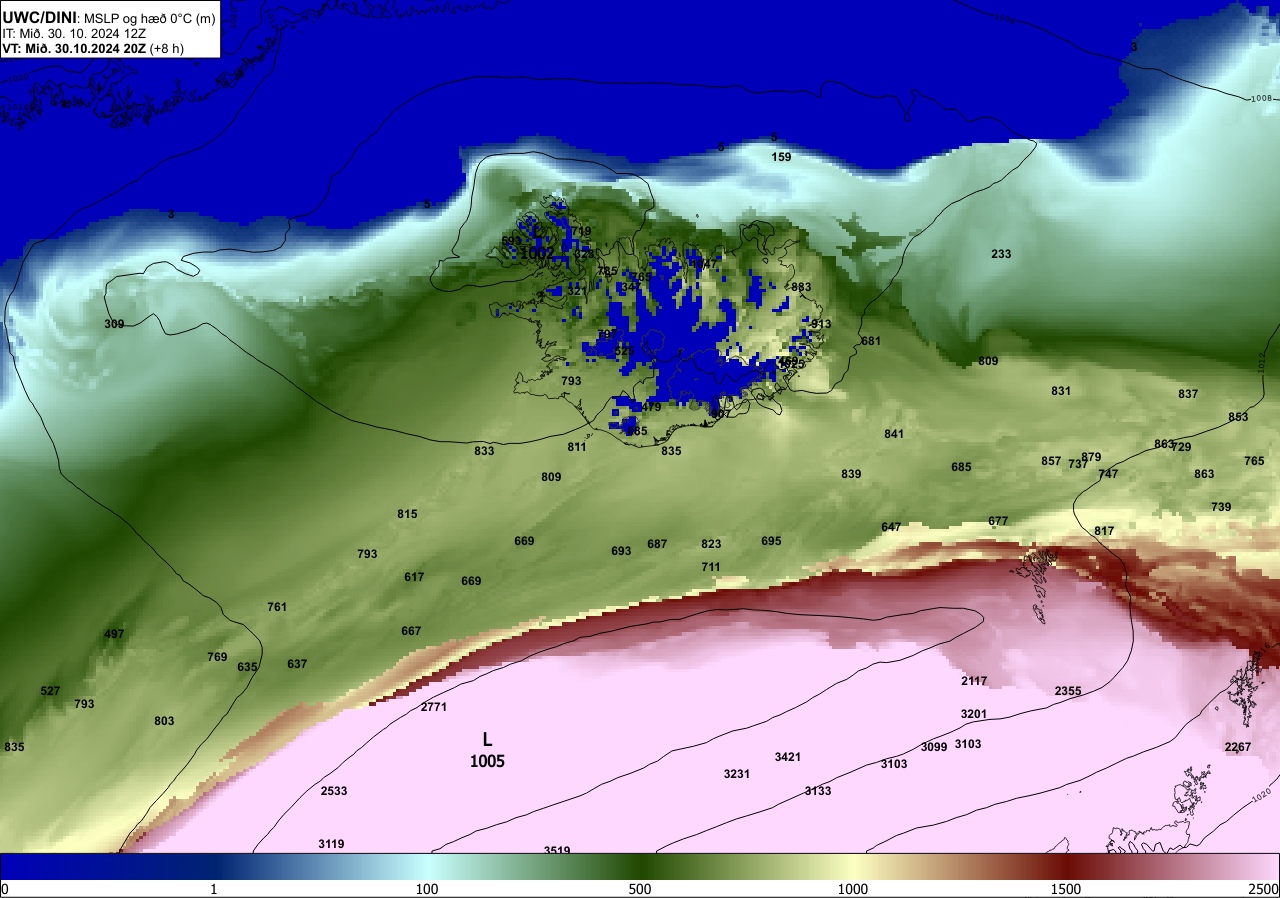Click the freezing level value 3201

(974, 714)
